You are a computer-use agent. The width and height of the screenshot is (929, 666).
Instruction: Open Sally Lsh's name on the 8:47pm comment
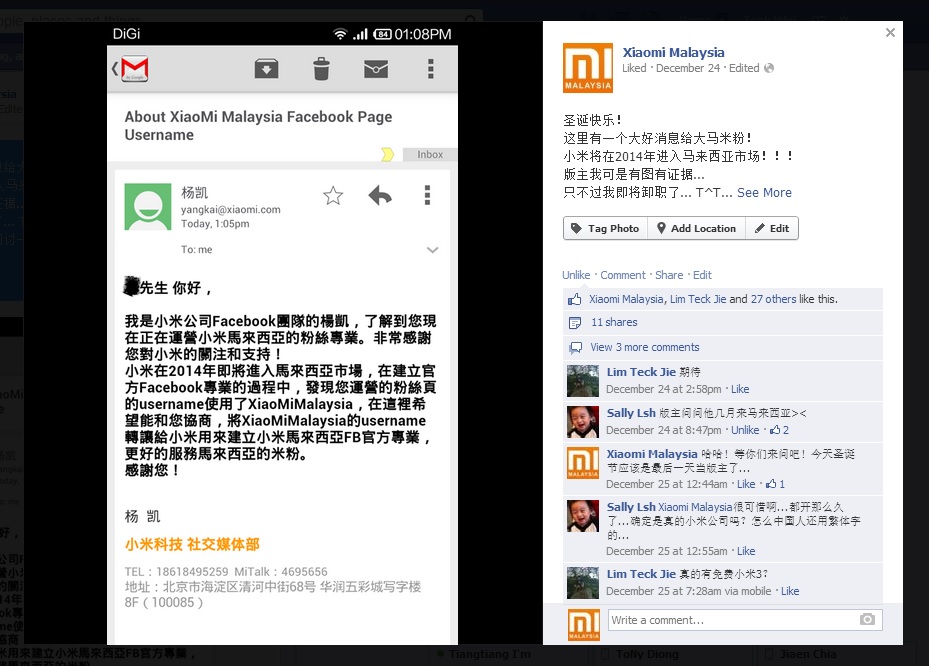coord(631,413)
